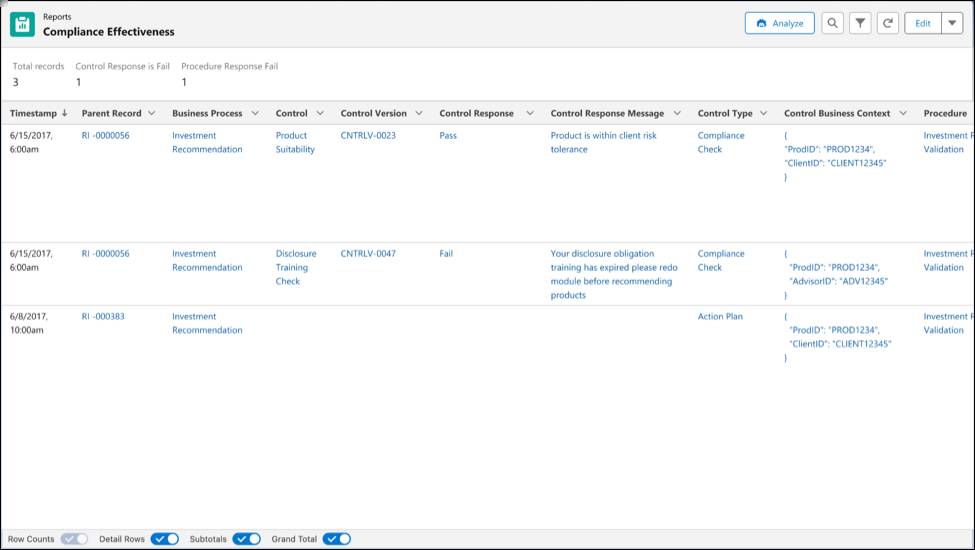The height and width of the screenshot is (550, 975).
Task: Click the Fail control response
Action: coord(446,254)
